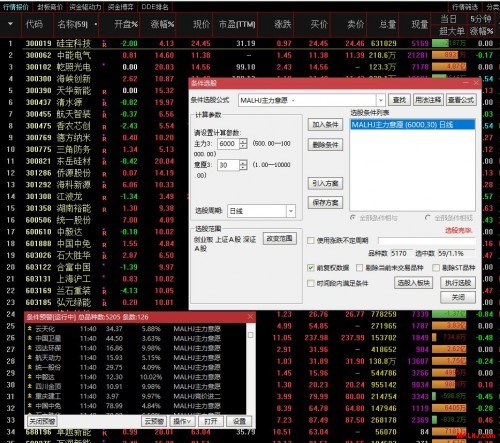Sort by the 总量 column header
This screenshot has height=443, width=500.
click(x=387, y=24)
